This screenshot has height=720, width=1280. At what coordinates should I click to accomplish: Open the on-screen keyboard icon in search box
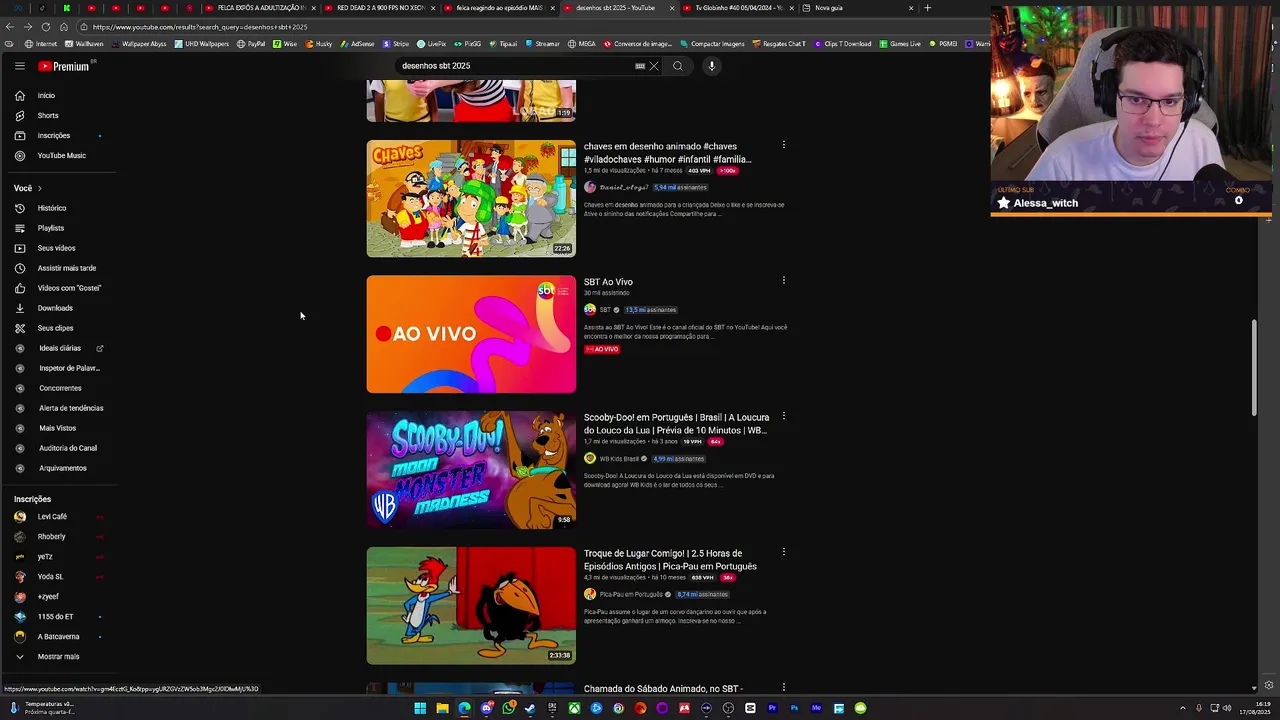(640, 66)
